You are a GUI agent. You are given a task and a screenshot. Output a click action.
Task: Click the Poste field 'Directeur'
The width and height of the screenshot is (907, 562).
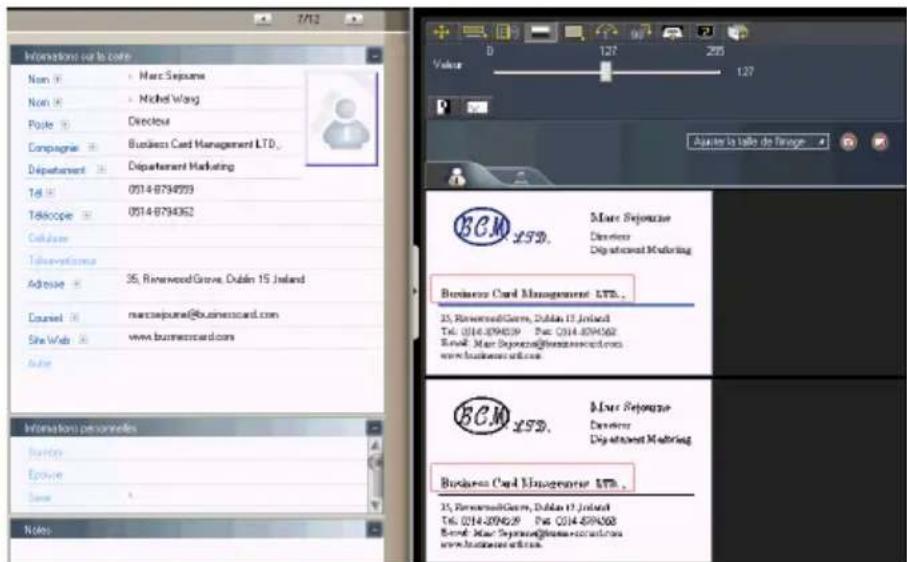click(x=149, y=121)
